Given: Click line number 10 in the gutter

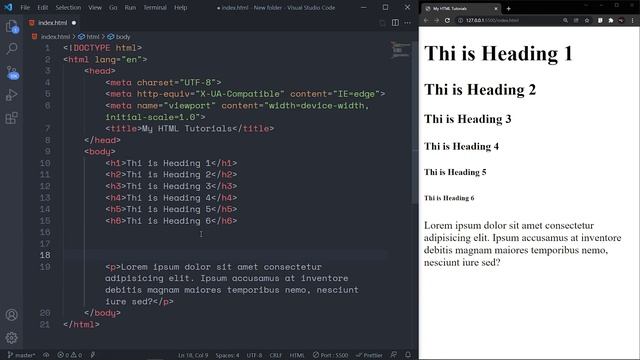Looking at the screenshot, I should coord(45,163).
